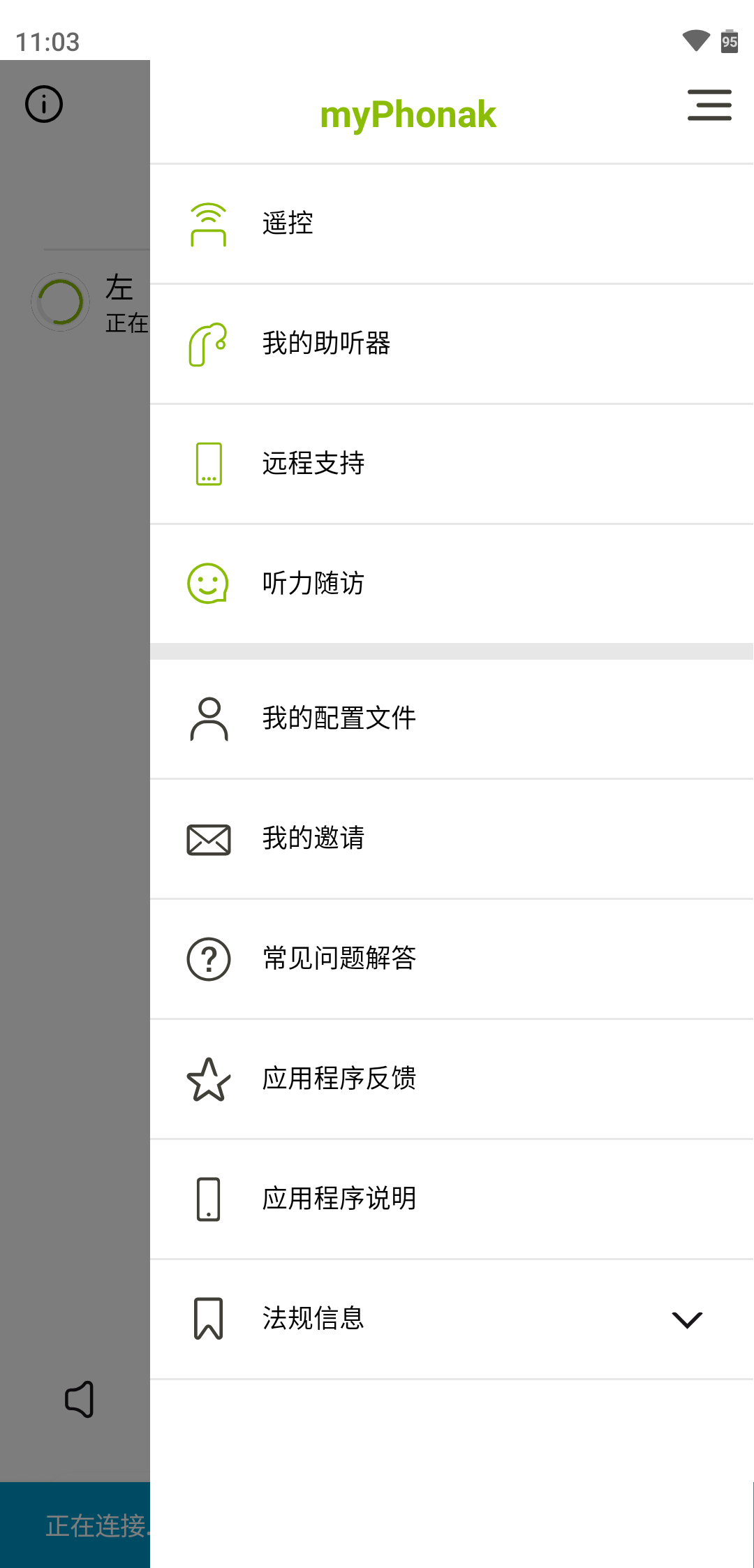Click the left hearing aid connection spinner
Image resolution: width=754 pixels, height=1568 pixels.
tap(60, 302)
